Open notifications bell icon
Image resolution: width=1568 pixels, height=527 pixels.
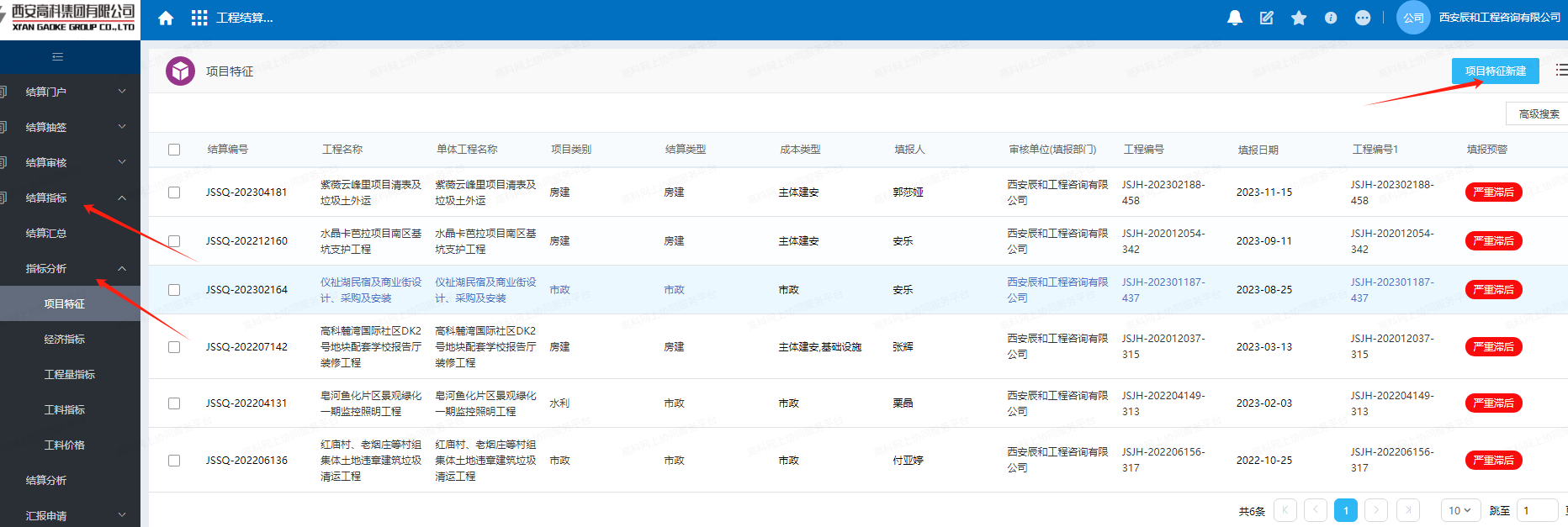pos(1235,18)
